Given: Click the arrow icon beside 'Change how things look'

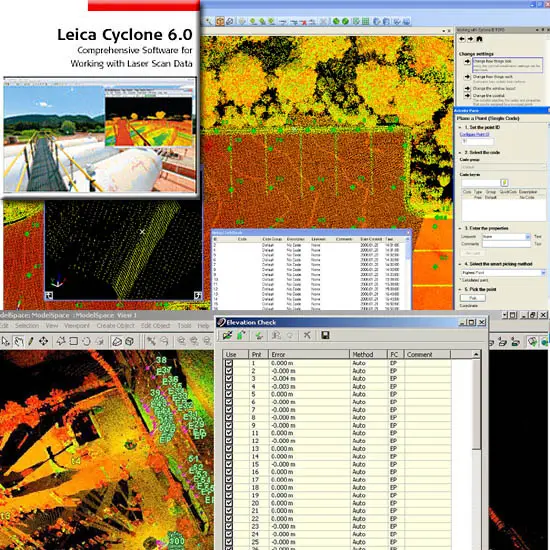Looking at the screenshot, I should click(467, 62).
